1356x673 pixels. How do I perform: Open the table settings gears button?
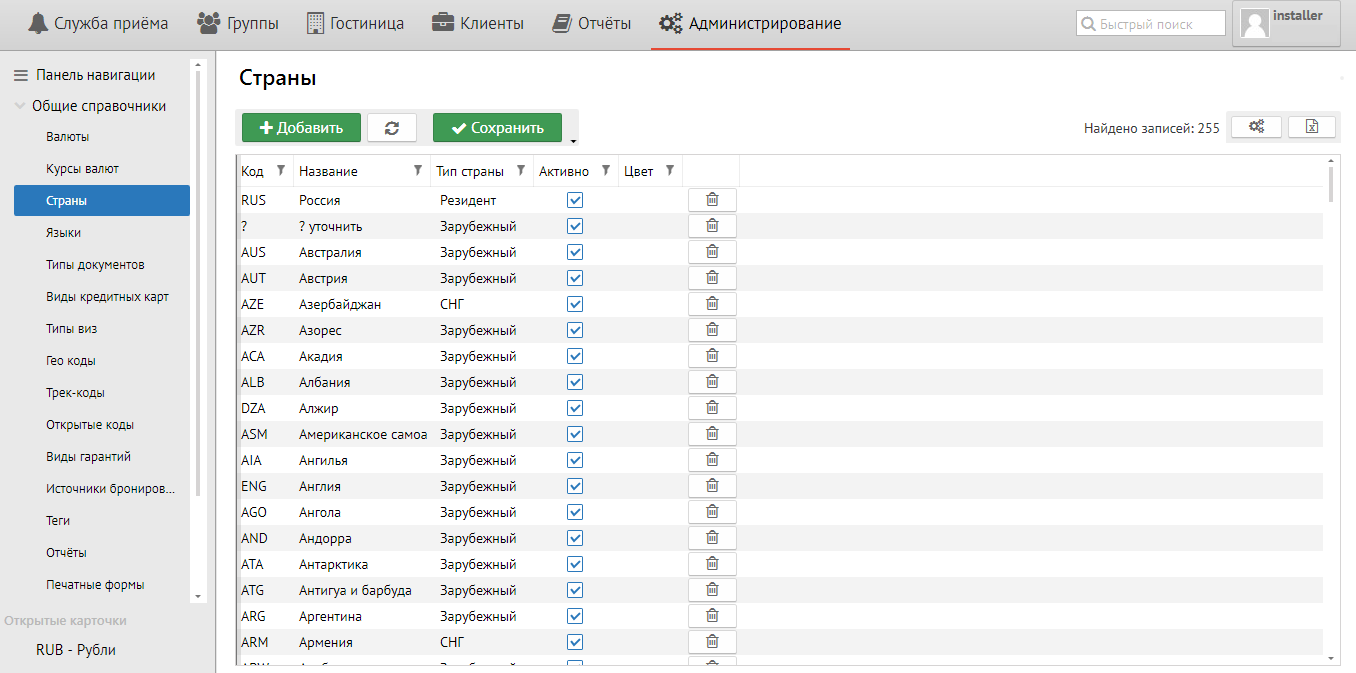(1257, 127)
